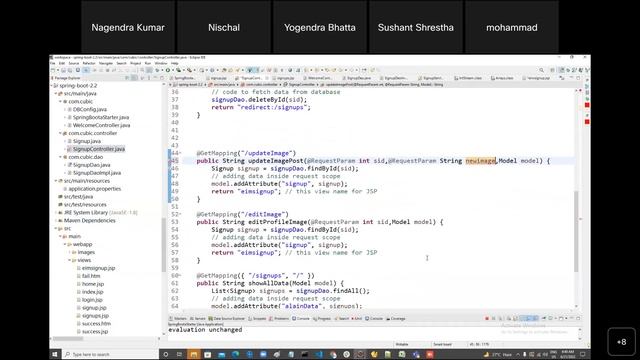Collapse the com.cubic.dao package
This screenshot has width=640, height=360.
pos(60,157)
